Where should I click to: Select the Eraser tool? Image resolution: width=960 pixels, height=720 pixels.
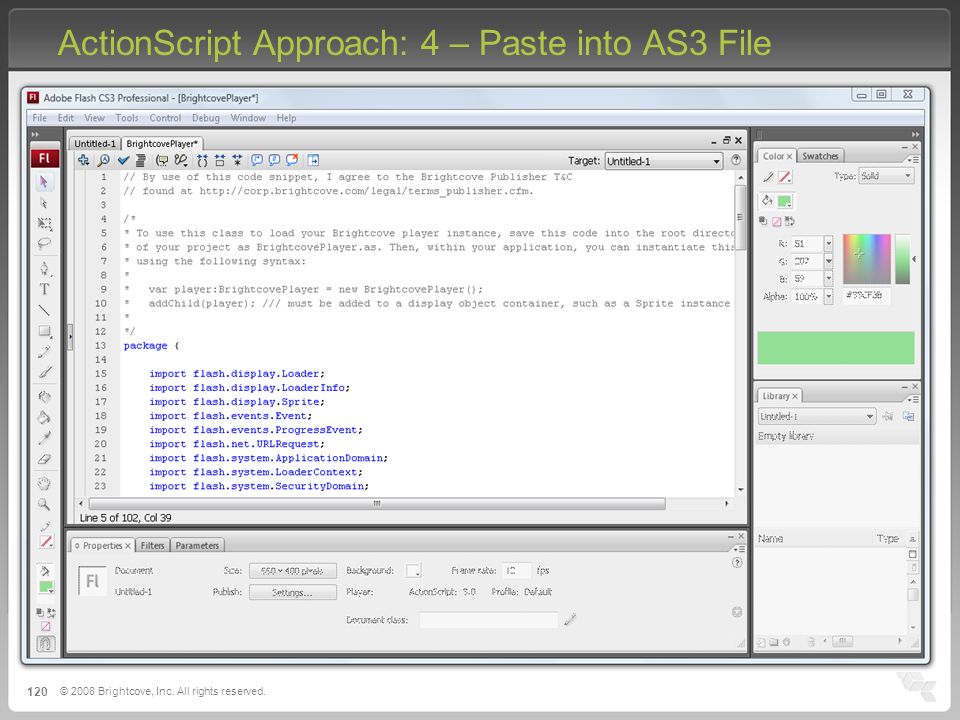point(44,459)
